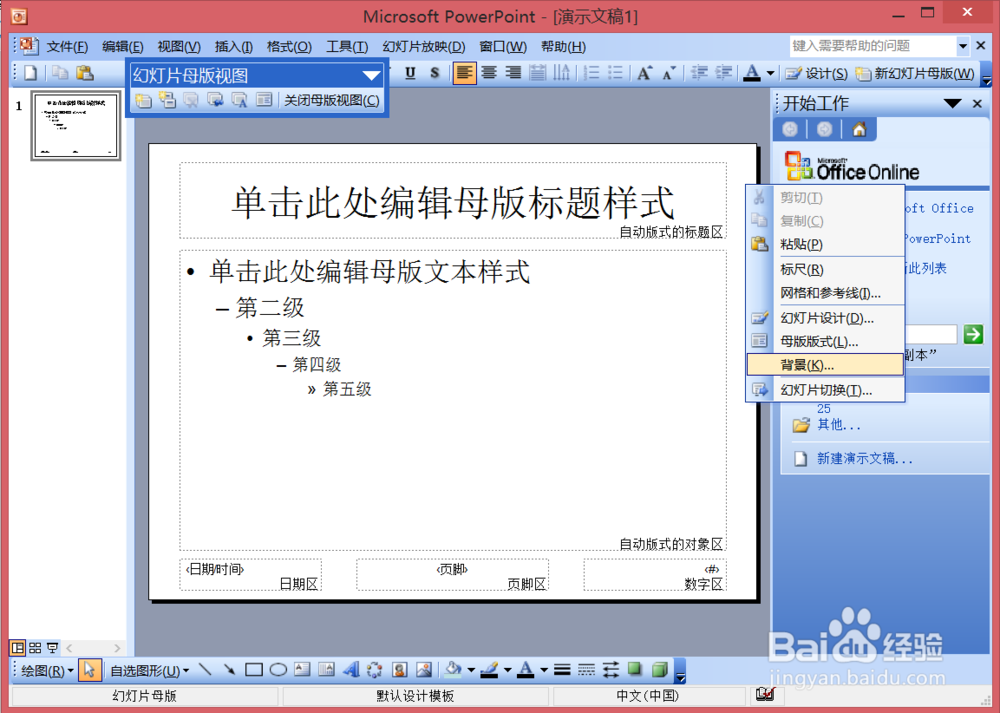
Task: Toggle underline formatting button
Action: pyautogui.click(x=410, y=73)
